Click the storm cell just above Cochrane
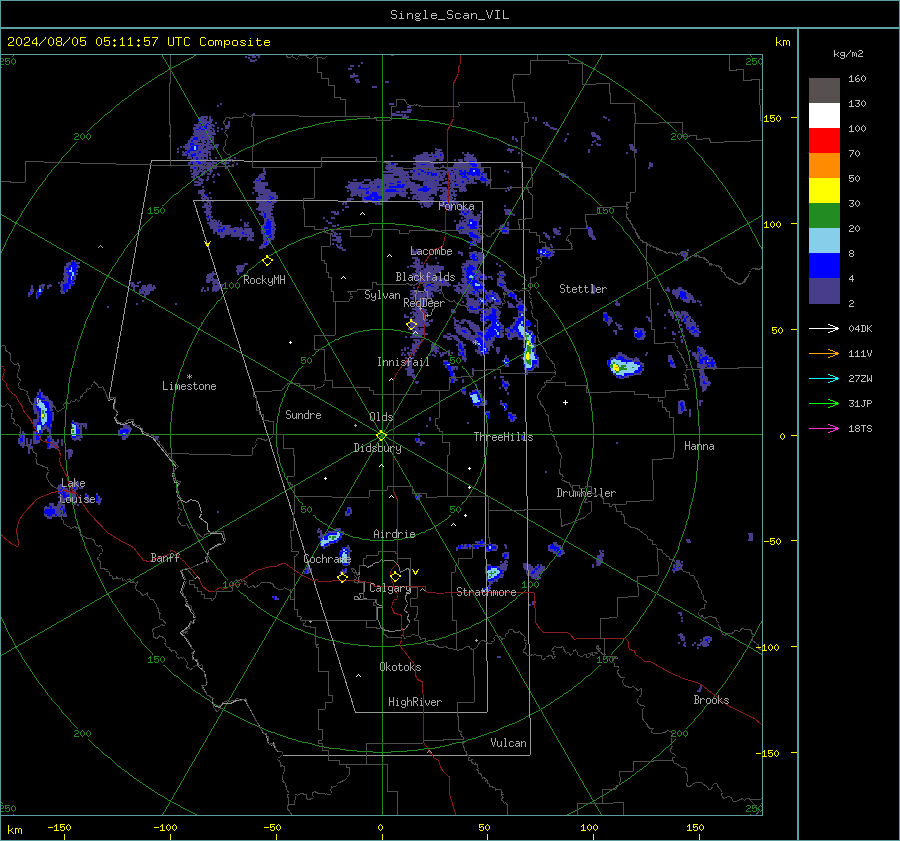This screenshot has height=841, width=900. click(331, 538)
